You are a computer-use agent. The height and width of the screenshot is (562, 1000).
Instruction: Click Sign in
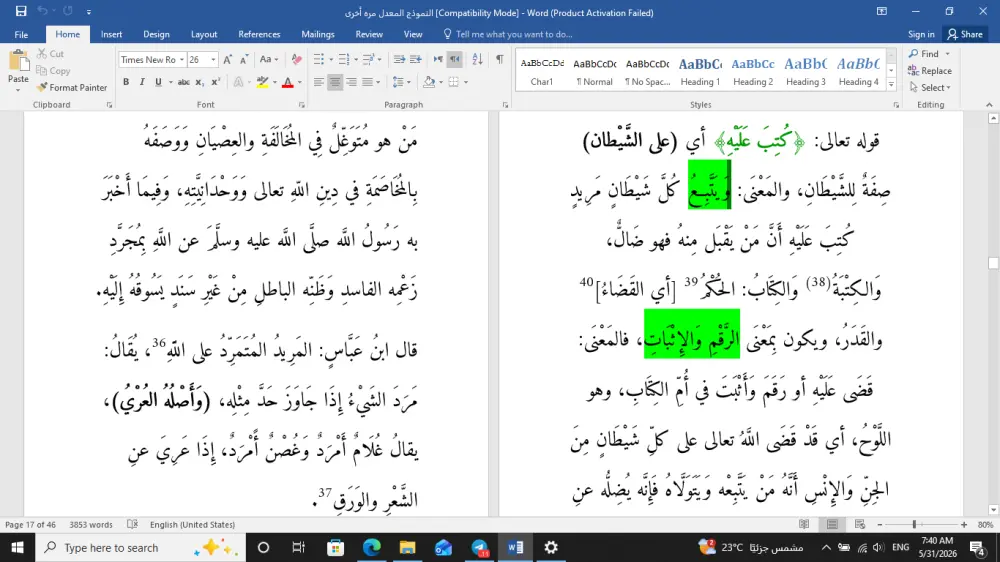click(x=921, y=34)
